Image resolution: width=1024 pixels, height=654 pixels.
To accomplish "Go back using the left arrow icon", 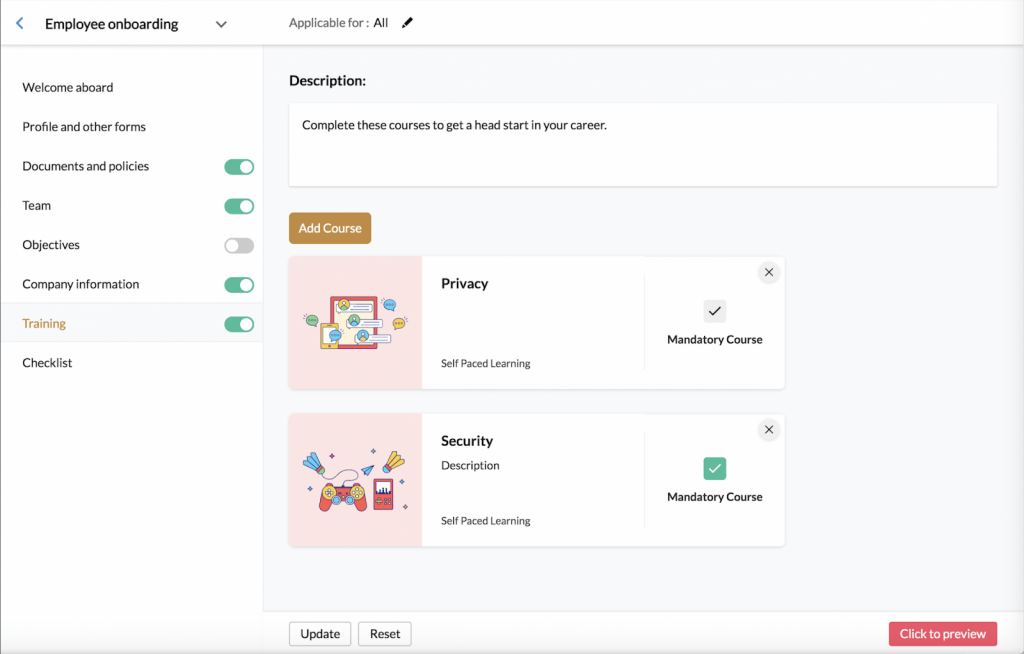I will [x=20, y=24].
